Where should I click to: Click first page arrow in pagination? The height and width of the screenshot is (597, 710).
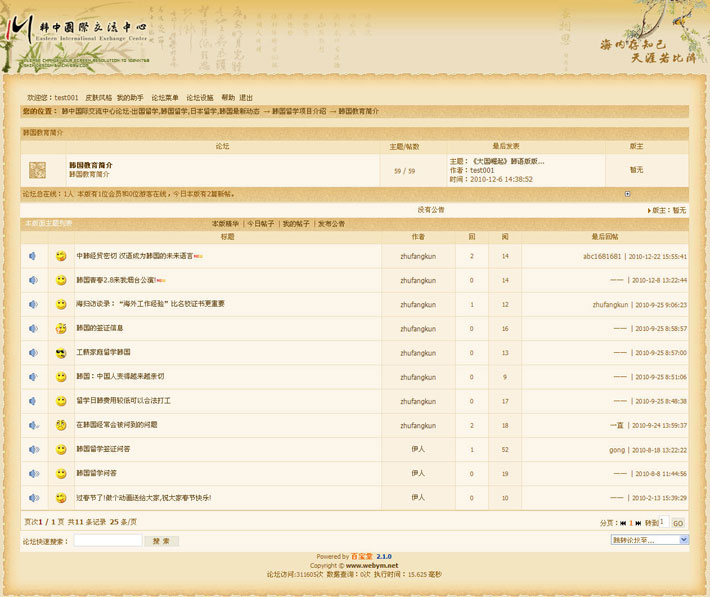point(623,523)
